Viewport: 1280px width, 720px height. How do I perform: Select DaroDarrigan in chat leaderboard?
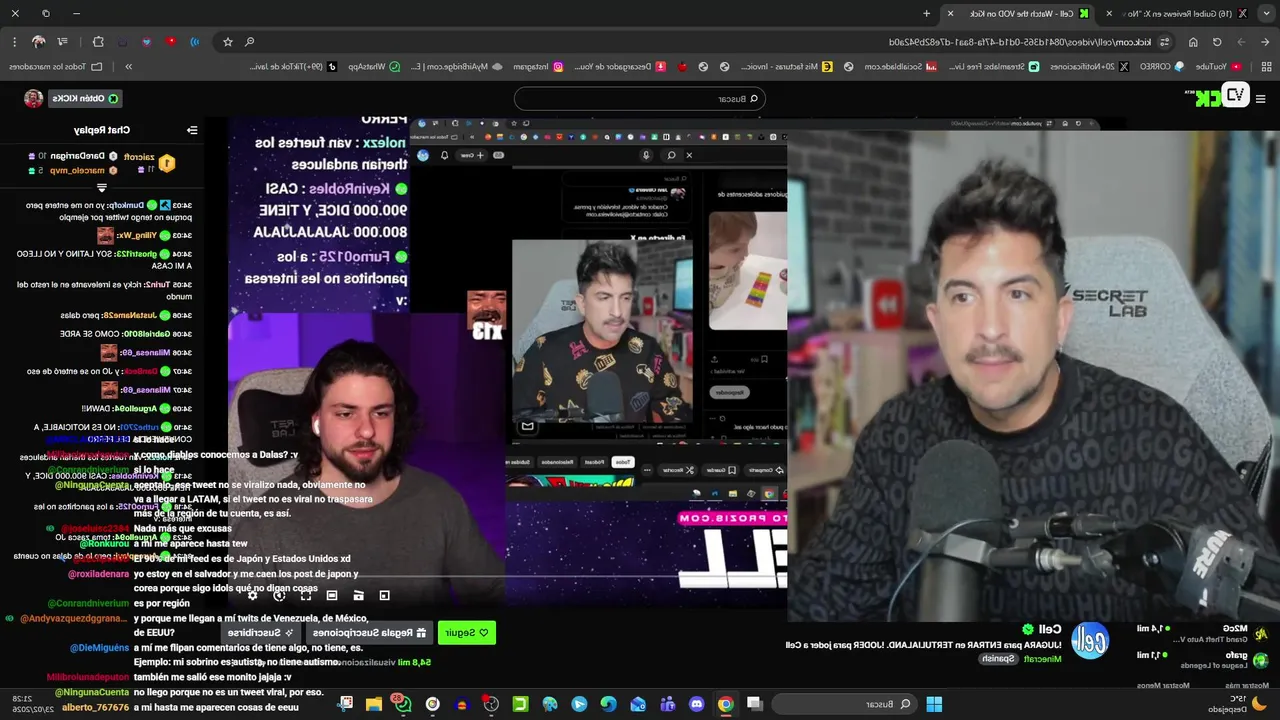click(x=76, y=156)
